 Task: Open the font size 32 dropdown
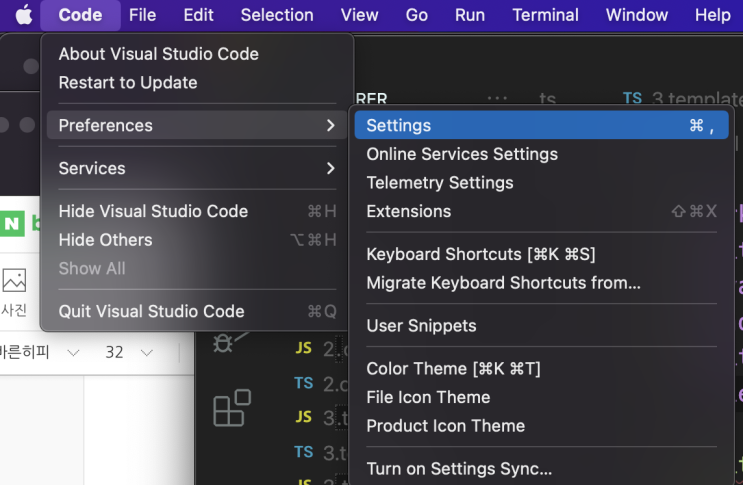pyautogui.click(x=129, y=352)
